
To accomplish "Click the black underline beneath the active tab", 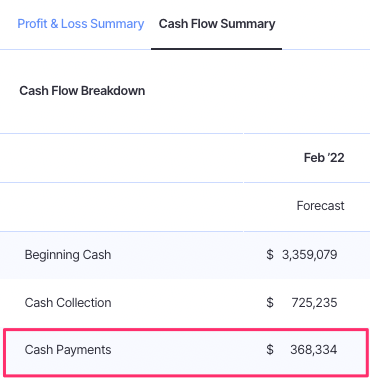I will pos(217,49).
